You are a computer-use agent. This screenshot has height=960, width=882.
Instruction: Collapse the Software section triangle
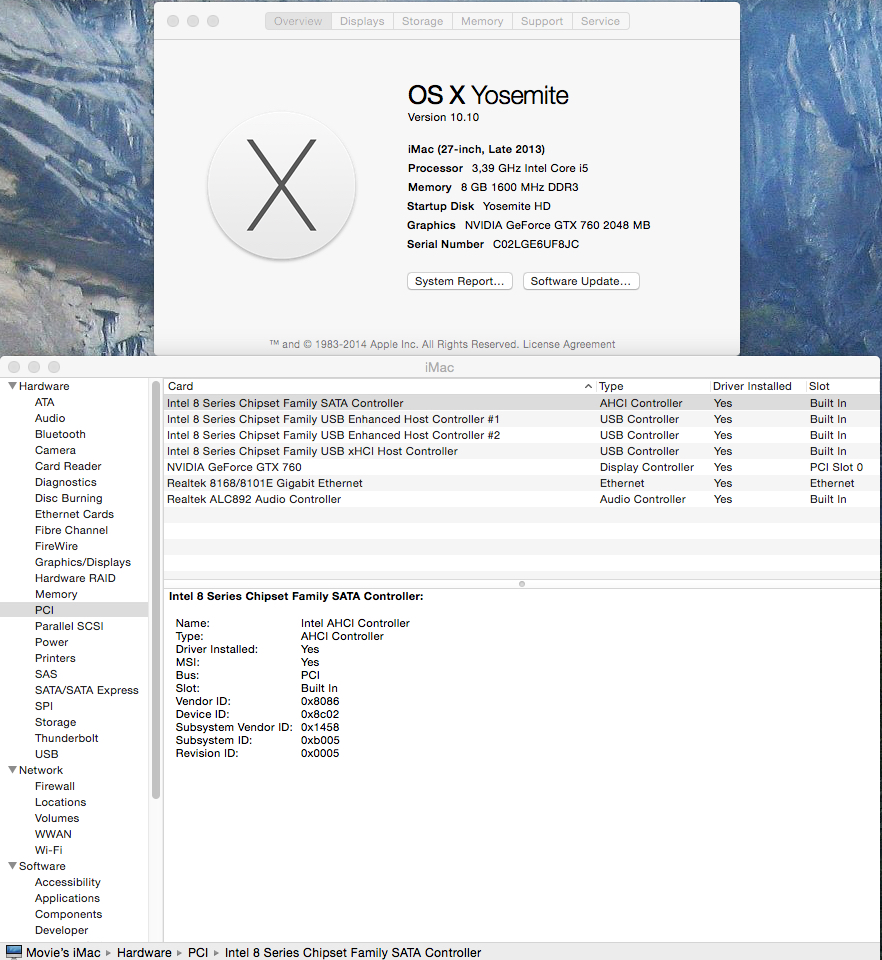(12, 866)
